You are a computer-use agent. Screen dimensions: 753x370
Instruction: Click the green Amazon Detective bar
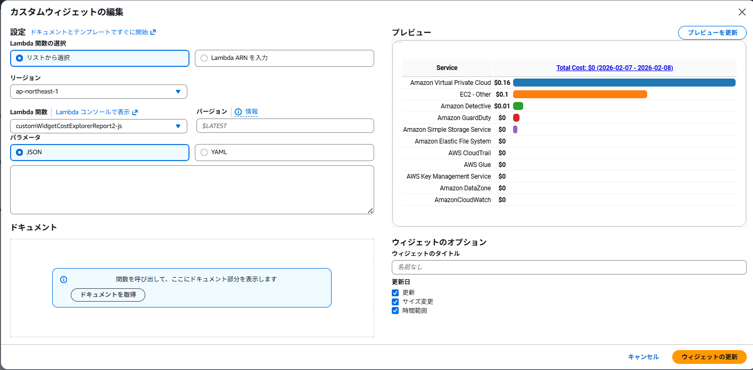[x=518, y=106]
